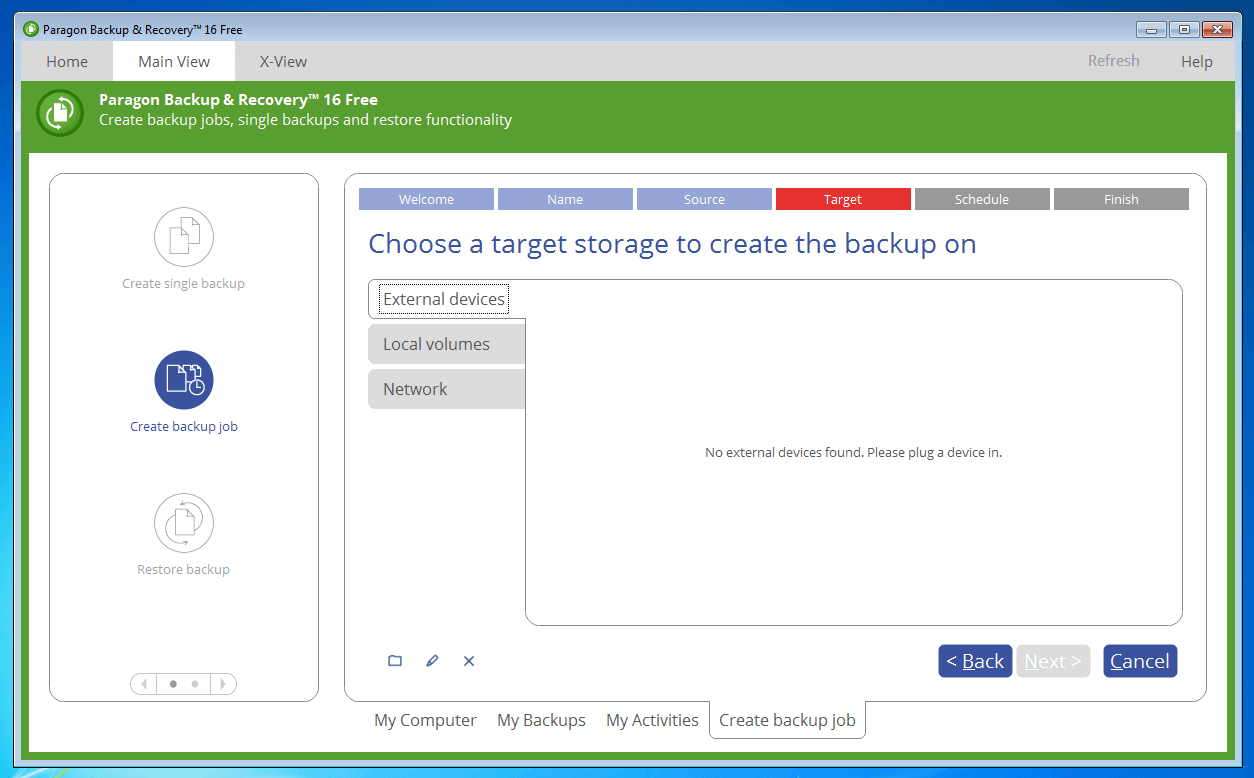Click the Restore backup icon
The image size is (1254, 778).
tap(184, 523)
